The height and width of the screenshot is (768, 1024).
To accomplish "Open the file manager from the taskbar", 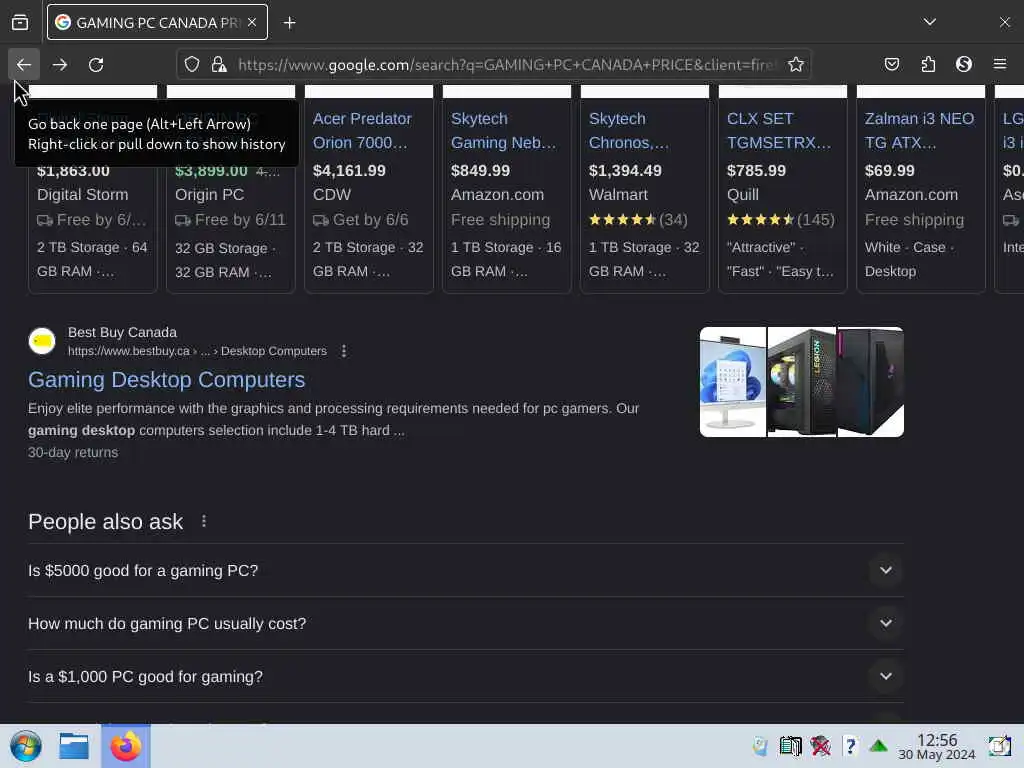I will click(74, 746).
